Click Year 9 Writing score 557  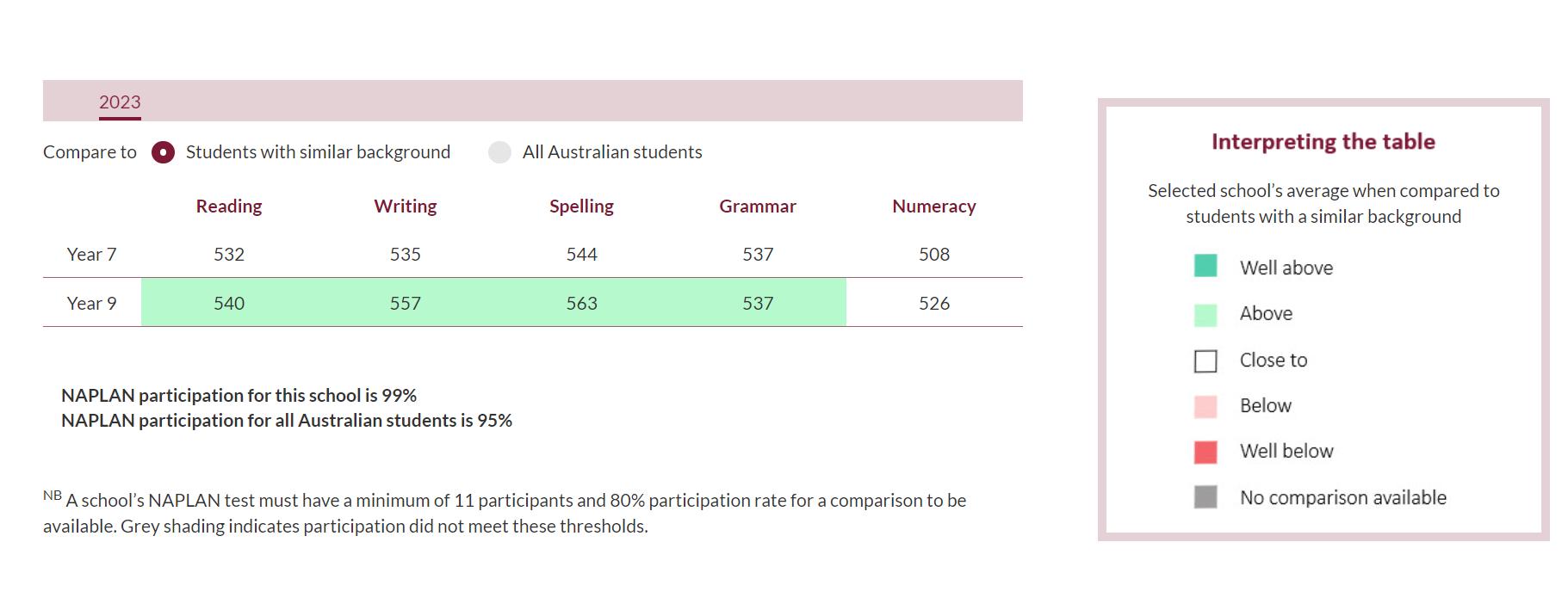point(406,303)
